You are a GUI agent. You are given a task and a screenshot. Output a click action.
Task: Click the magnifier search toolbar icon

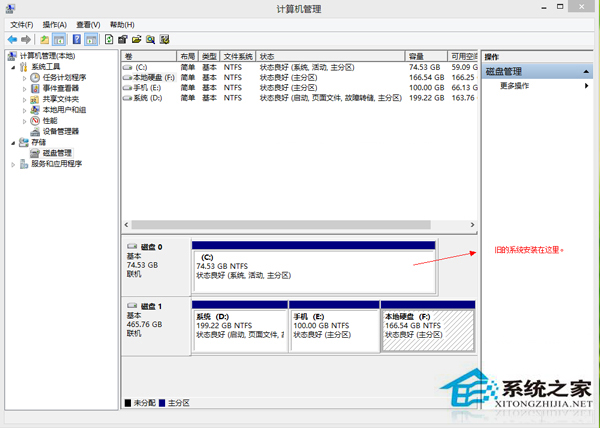[150, 39]
